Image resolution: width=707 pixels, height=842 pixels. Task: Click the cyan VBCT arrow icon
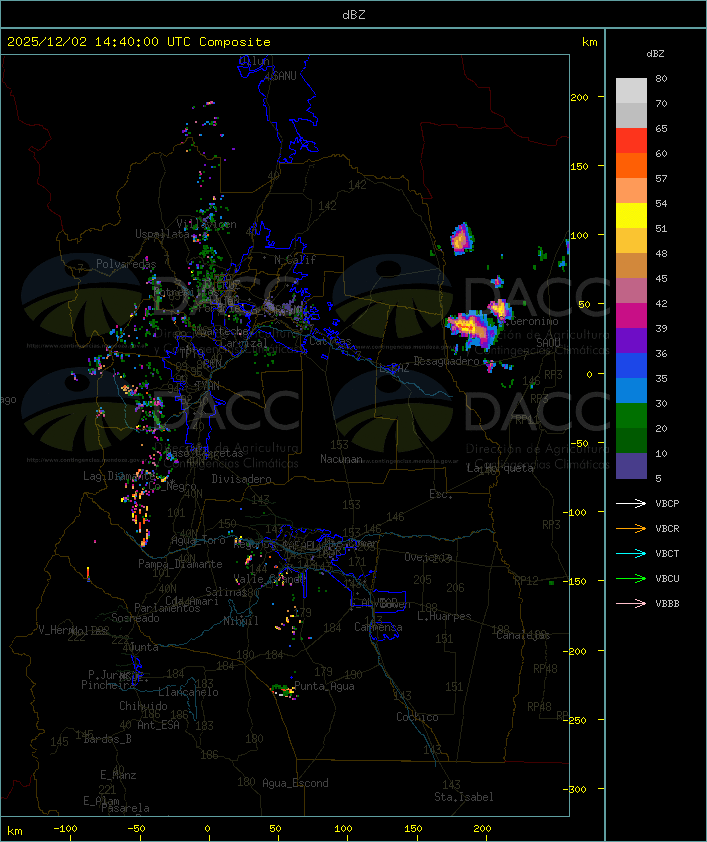(631, 554)
